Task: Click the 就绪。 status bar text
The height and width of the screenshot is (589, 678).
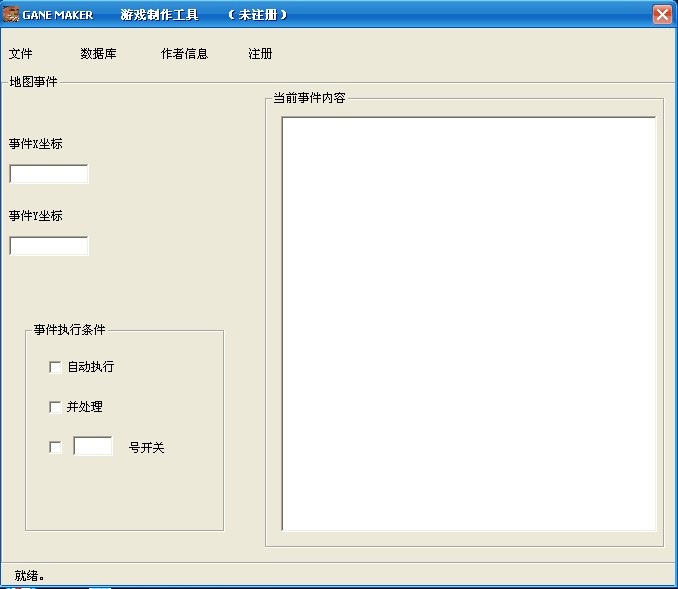Action: 29,576
